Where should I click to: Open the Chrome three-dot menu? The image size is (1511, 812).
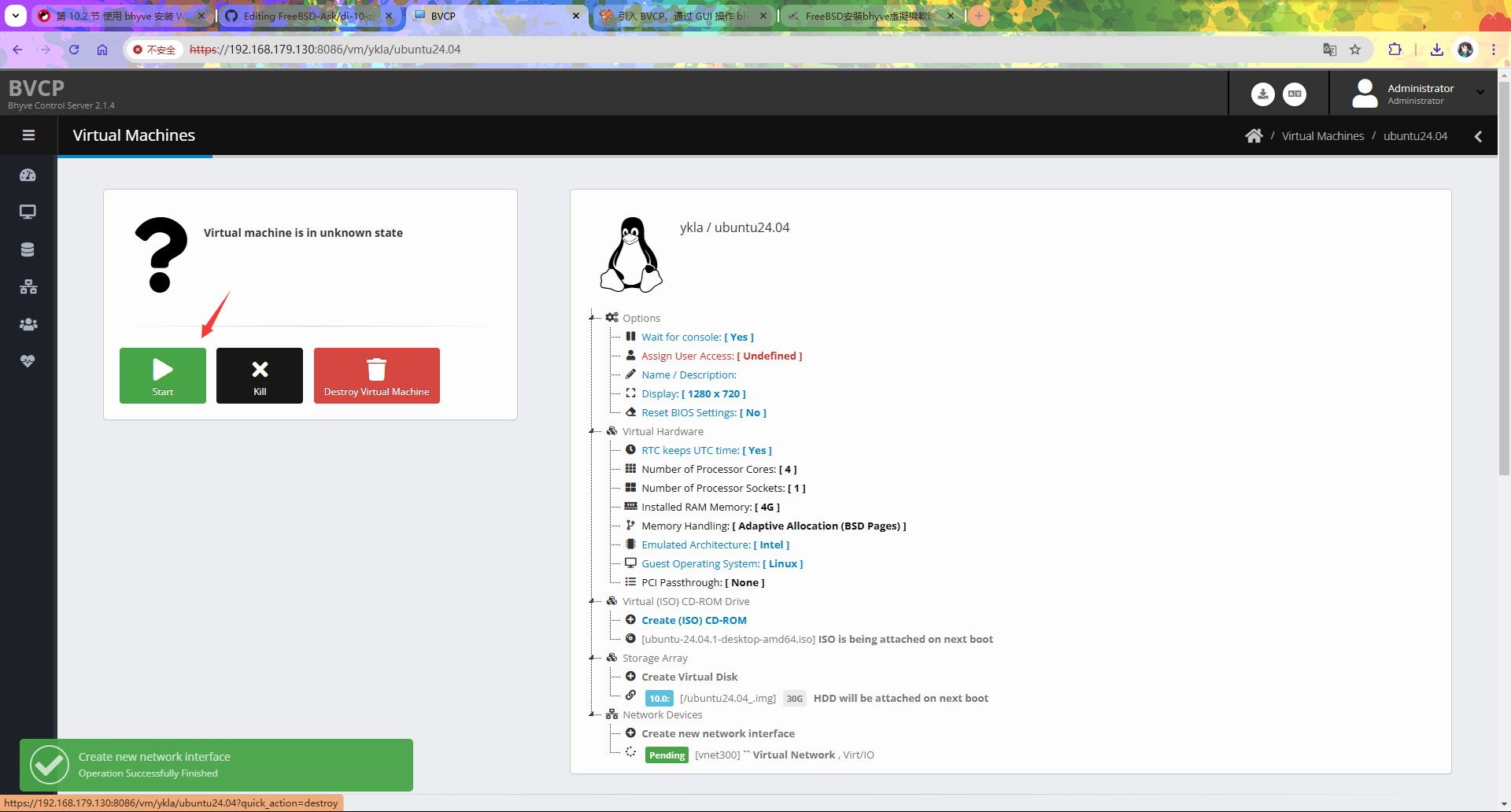point(1494,50)
